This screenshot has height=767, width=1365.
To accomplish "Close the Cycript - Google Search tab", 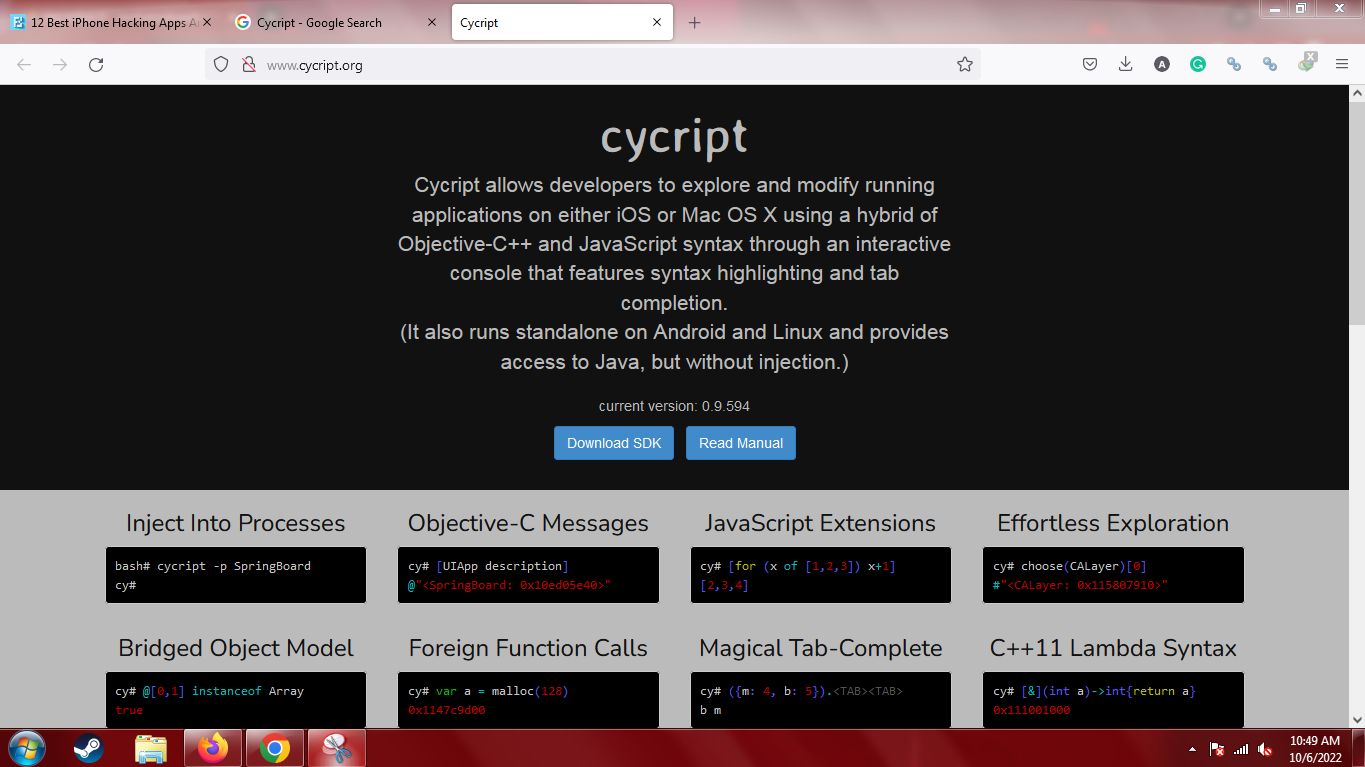I will 432,22.
